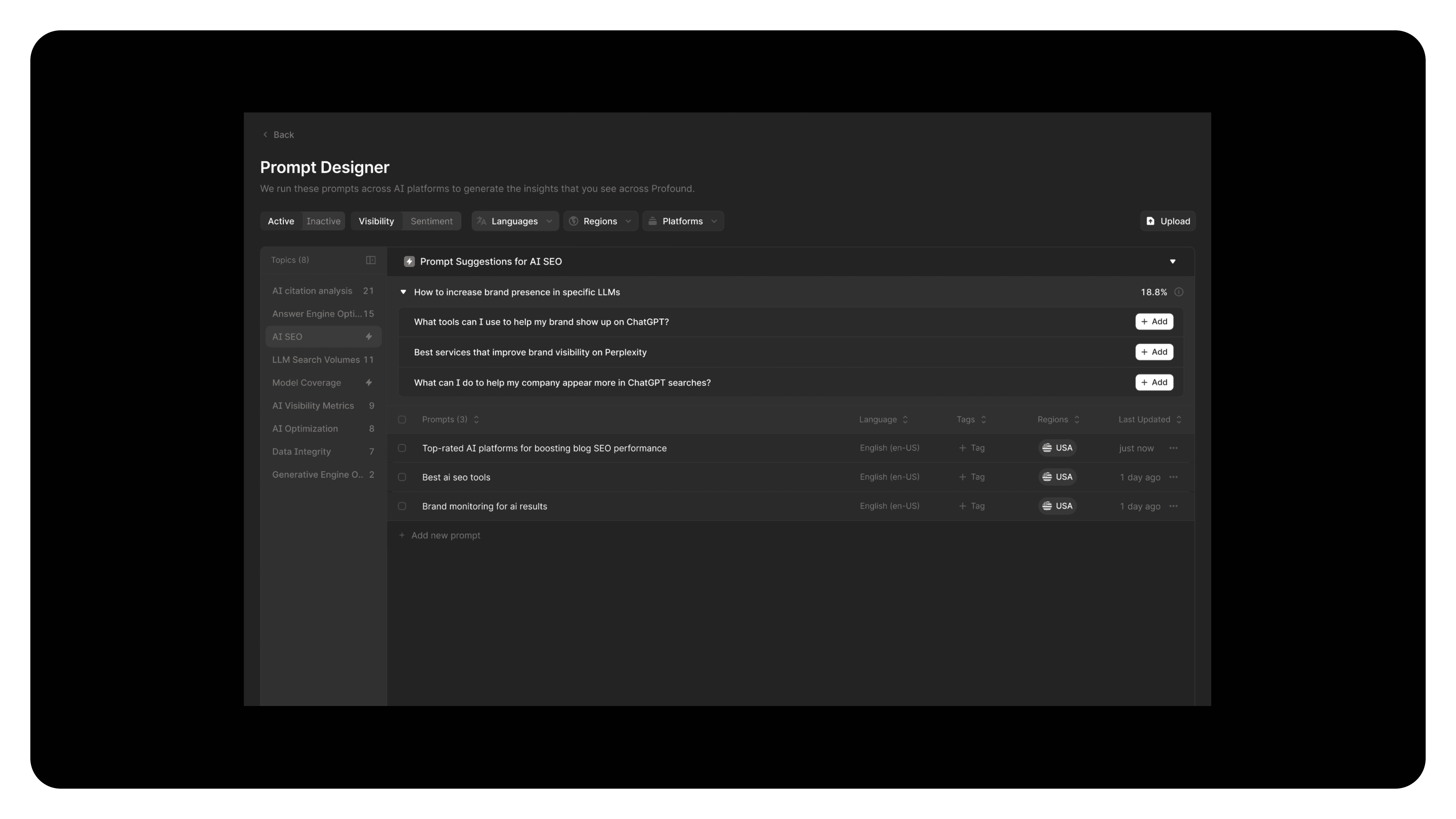Click the sort icon on the Tags column
This screenshot has width=1456, height=819.
[x=984, y=419]
